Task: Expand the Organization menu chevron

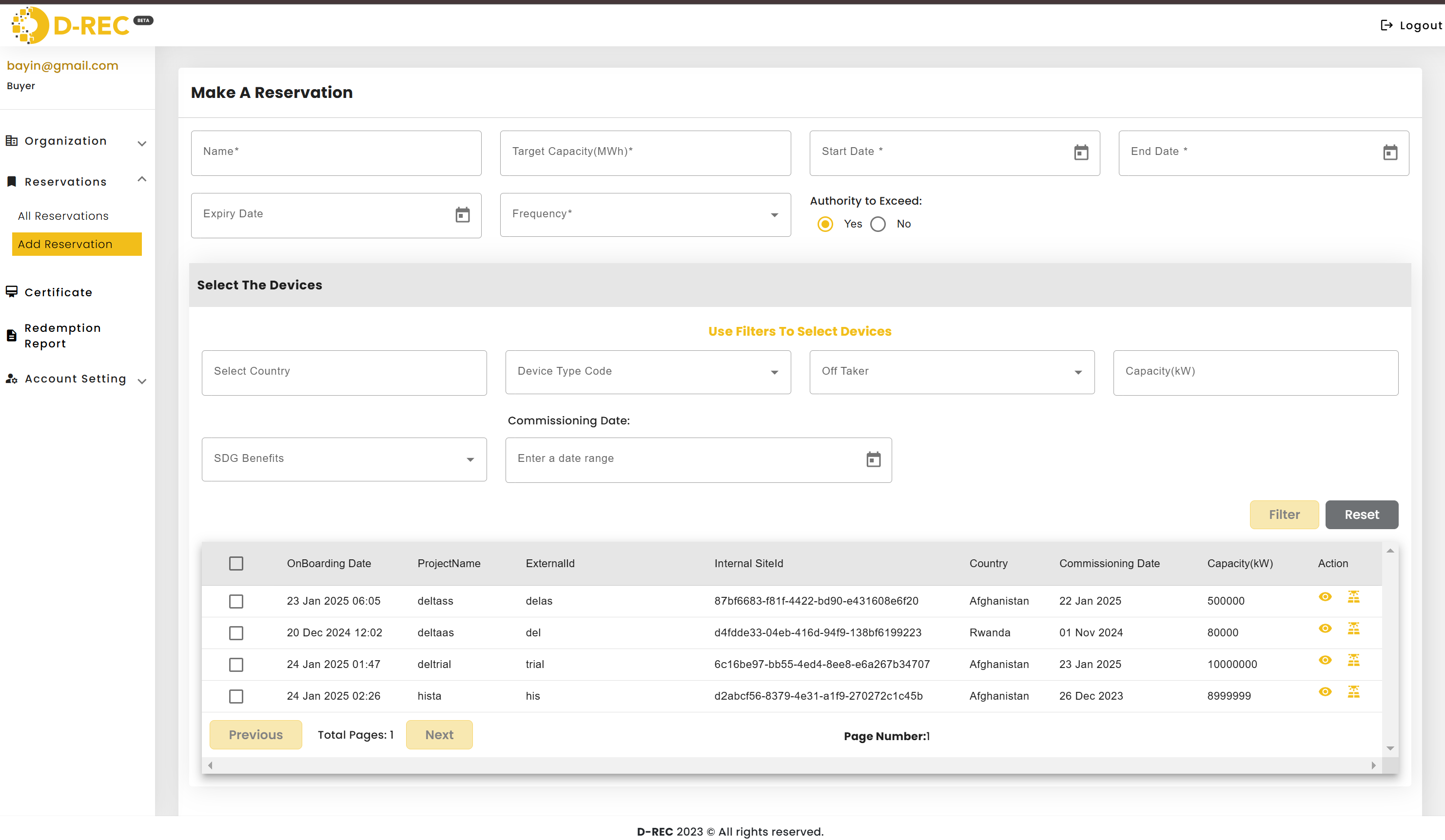Action: click(142, 143)
